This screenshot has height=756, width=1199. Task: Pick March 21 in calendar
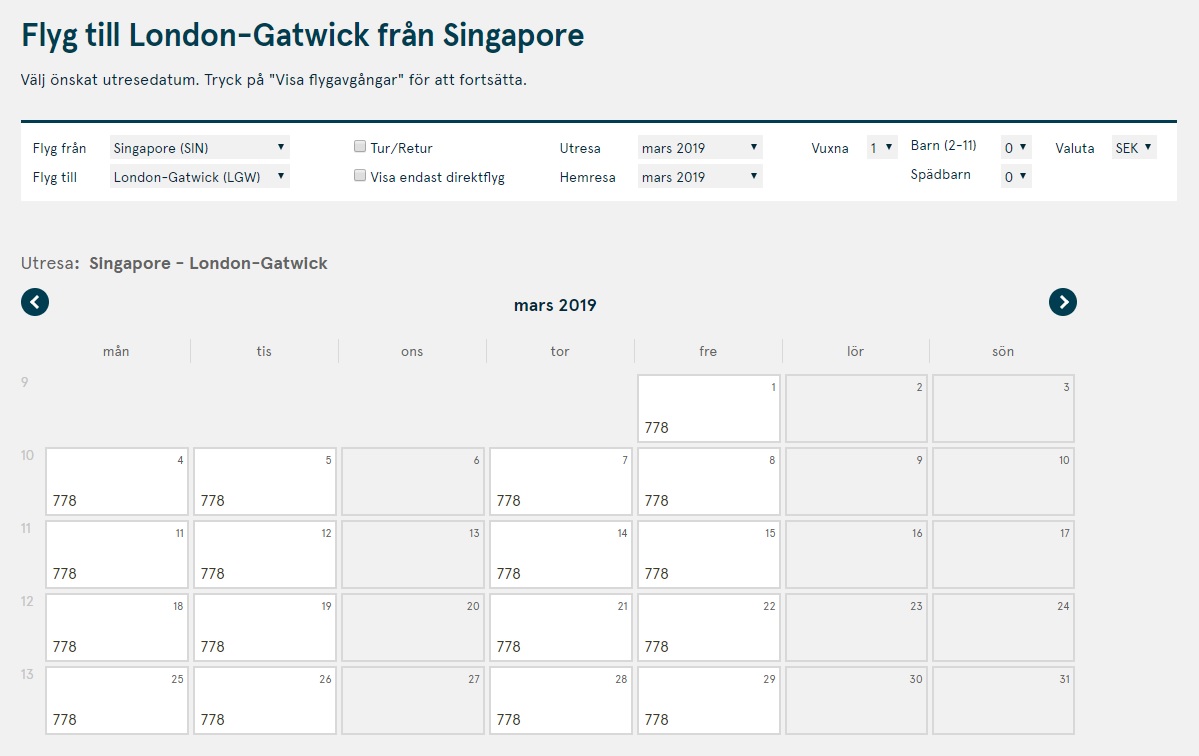coord(561,628)
